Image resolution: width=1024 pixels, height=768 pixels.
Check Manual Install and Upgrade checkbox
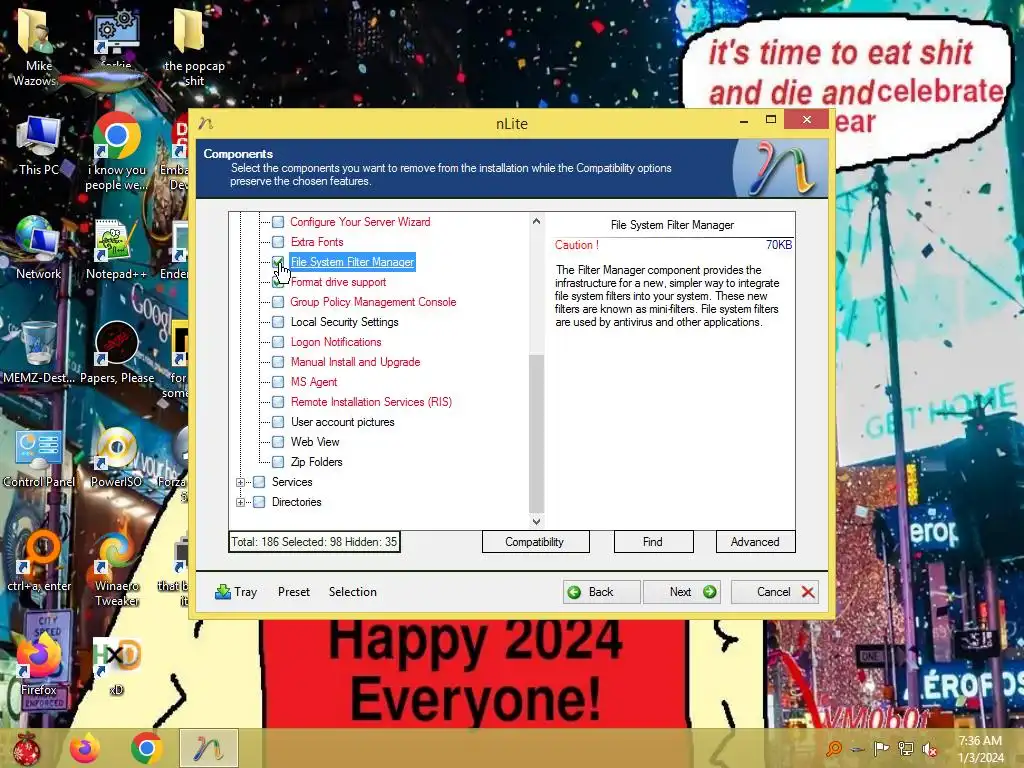278,362
